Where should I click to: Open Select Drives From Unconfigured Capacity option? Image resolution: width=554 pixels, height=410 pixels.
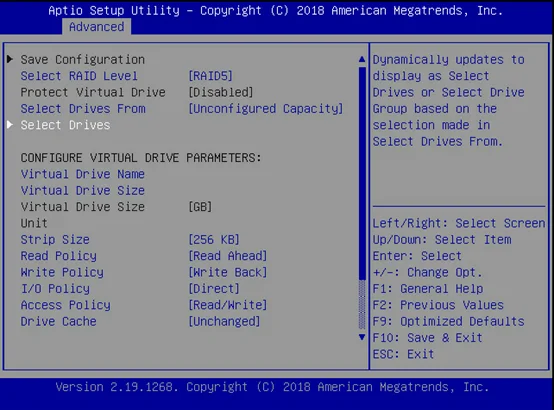[266, 109]
